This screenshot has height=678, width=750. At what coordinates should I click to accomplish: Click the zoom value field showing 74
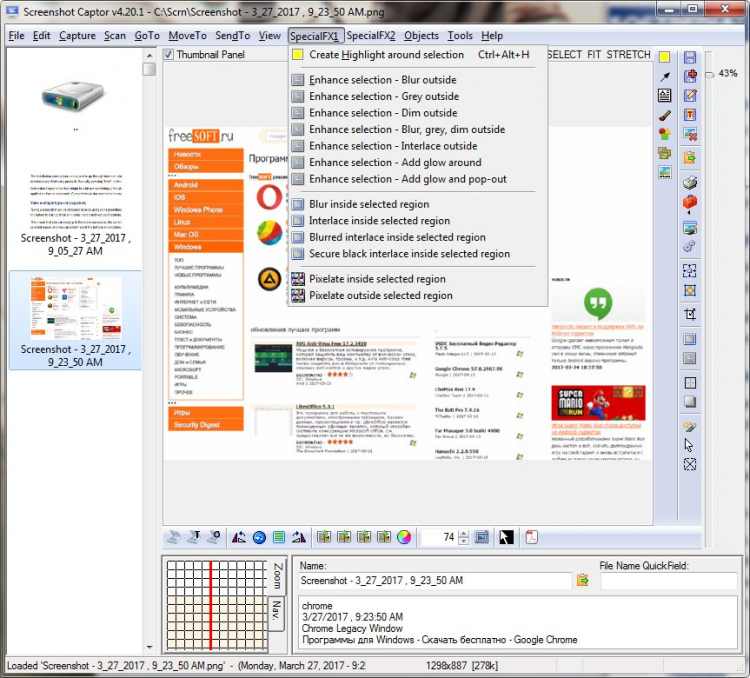pyautogui.click(x=438, y=537)
